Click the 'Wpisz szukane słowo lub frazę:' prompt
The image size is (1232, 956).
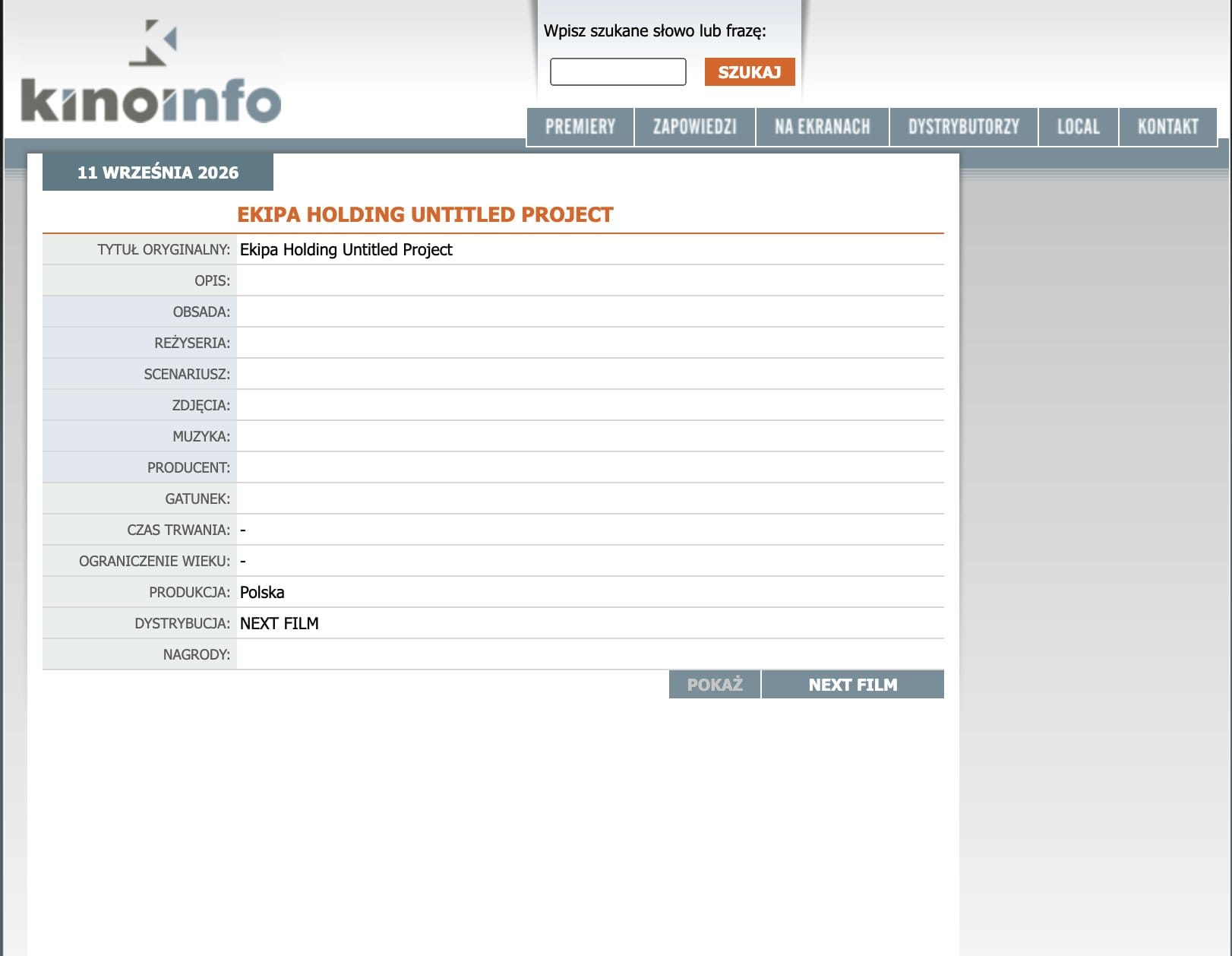655,31
